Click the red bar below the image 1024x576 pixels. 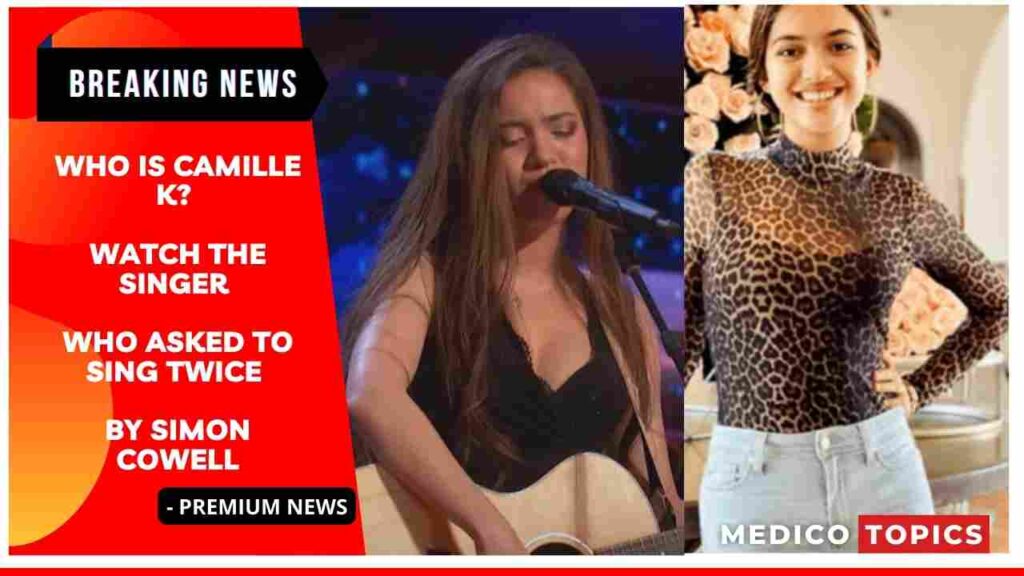tap(512, 572)
